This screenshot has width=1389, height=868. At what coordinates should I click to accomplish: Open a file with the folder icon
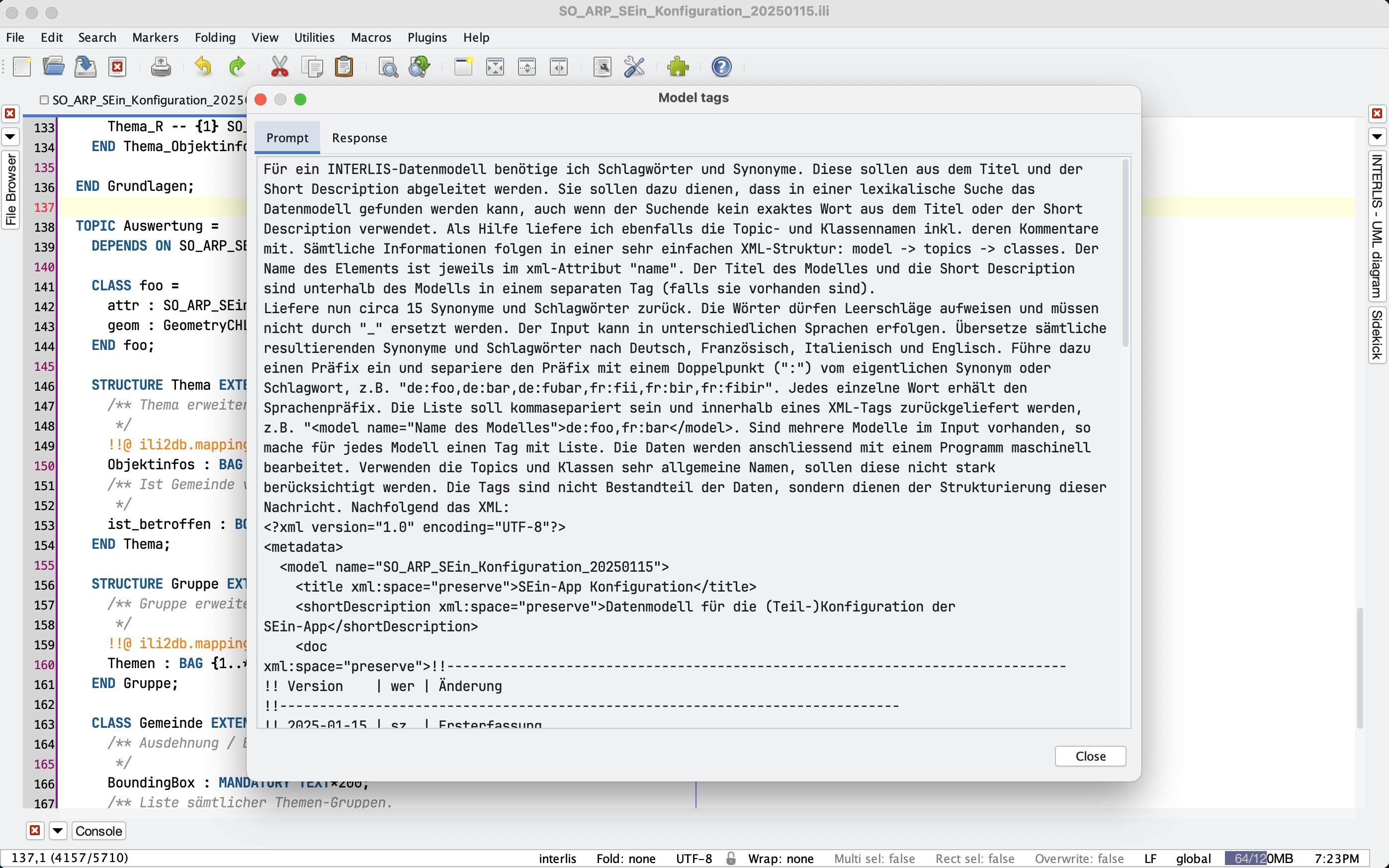(x=54, y=67)
